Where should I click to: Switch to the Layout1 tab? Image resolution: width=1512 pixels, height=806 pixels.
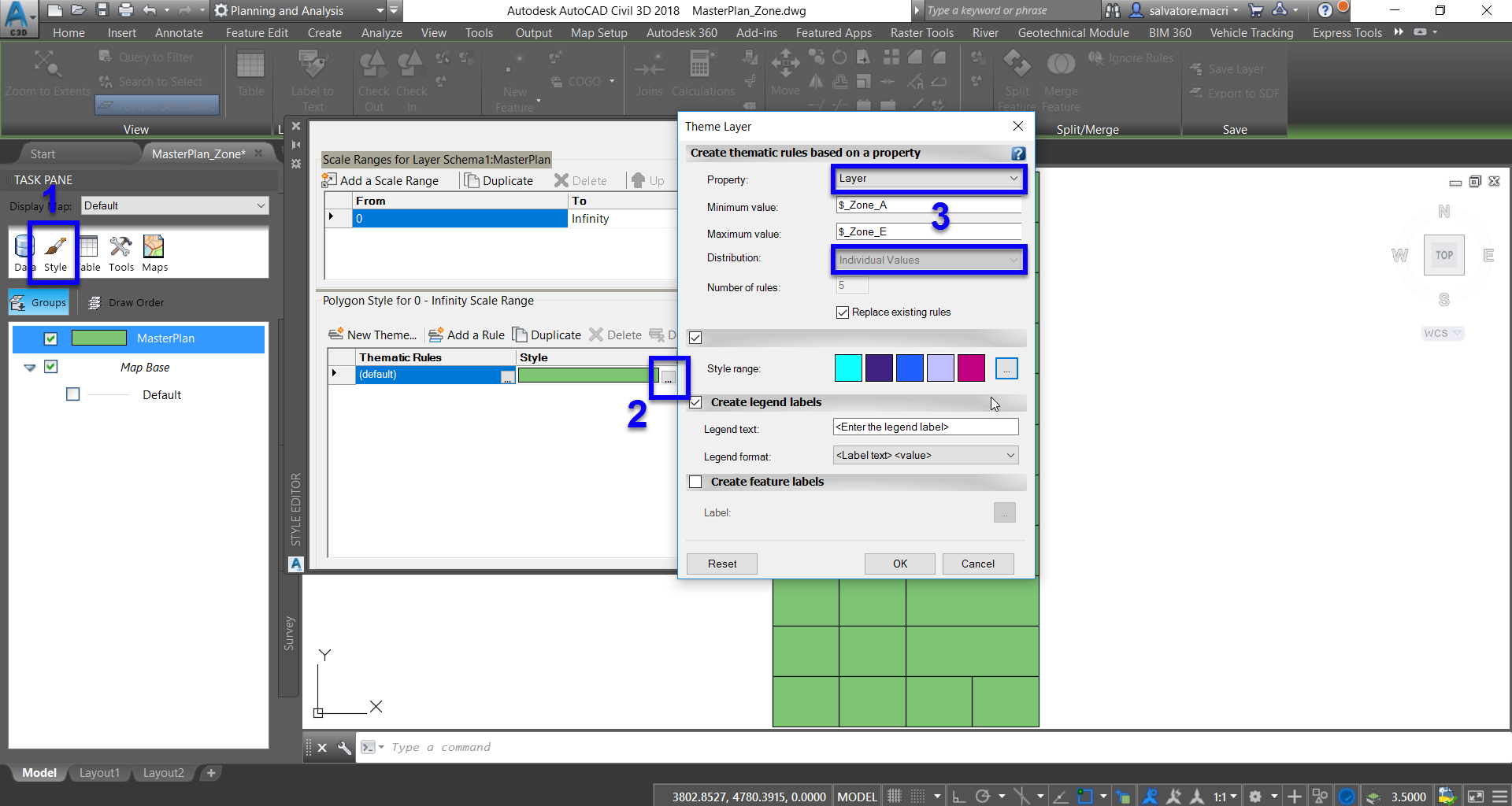99,772
